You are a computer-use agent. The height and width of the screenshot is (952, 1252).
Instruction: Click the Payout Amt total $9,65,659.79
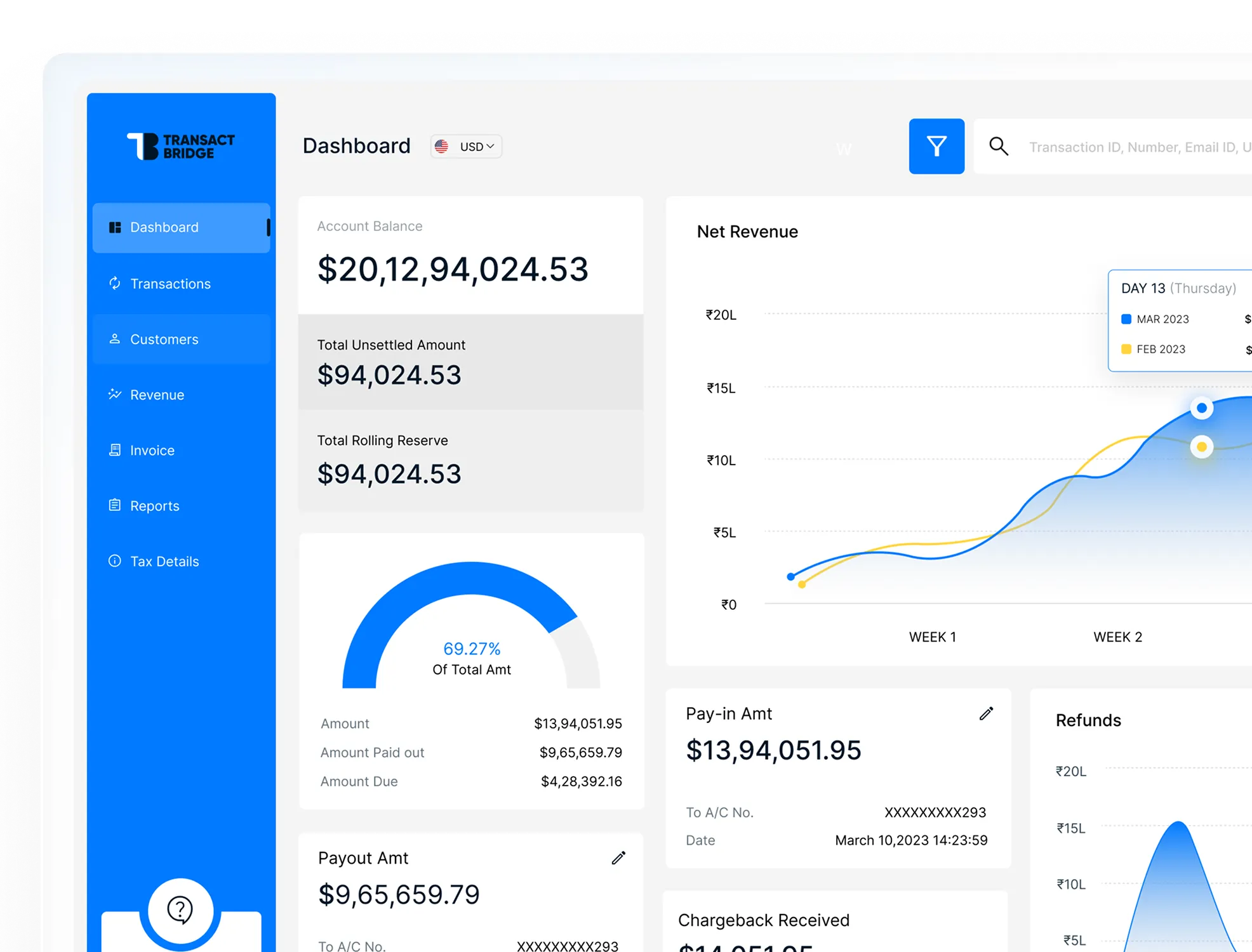399,894
